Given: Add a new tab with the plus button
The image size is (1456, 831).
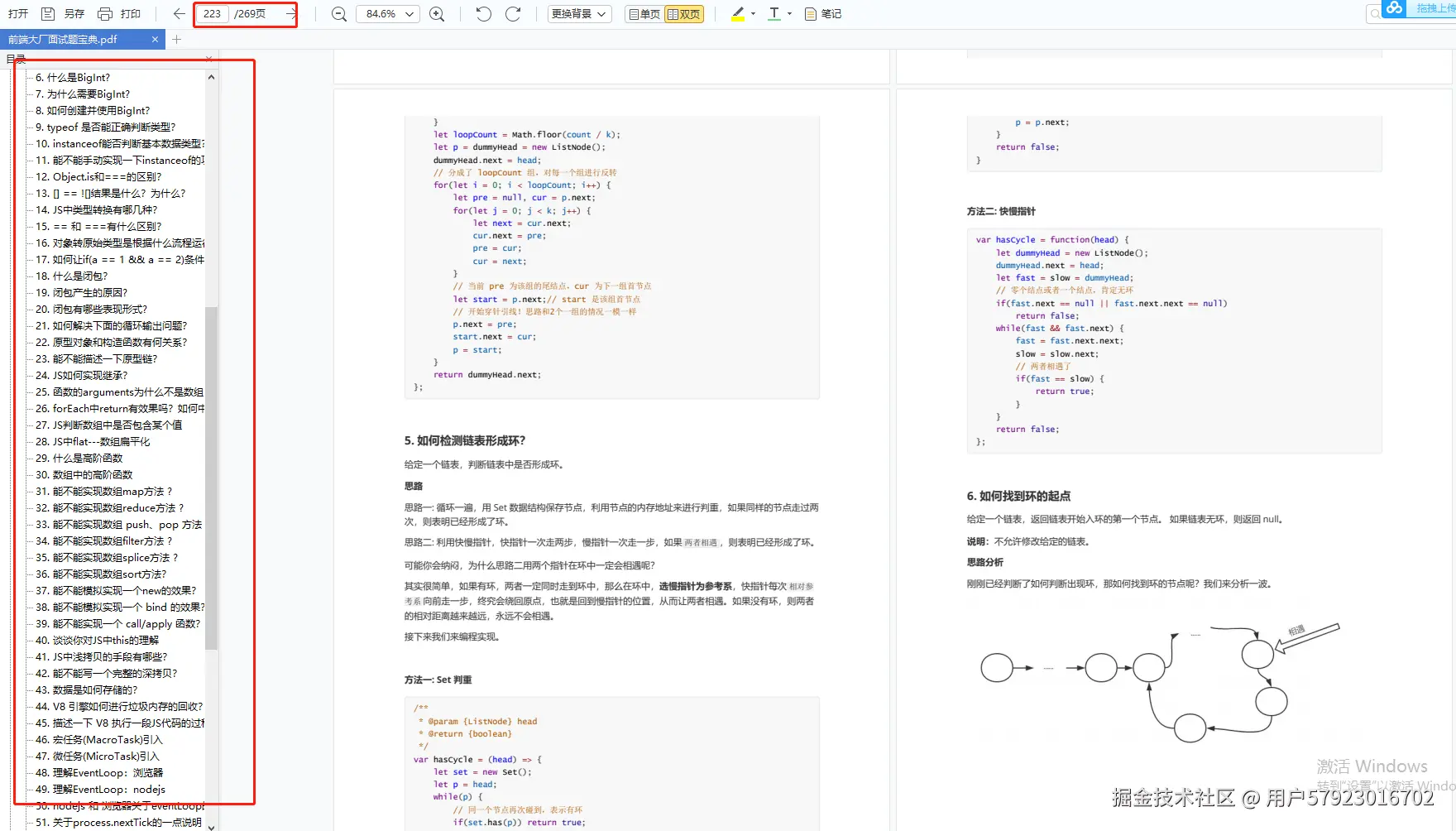Looking at the screenshot, I should (176, 40).
